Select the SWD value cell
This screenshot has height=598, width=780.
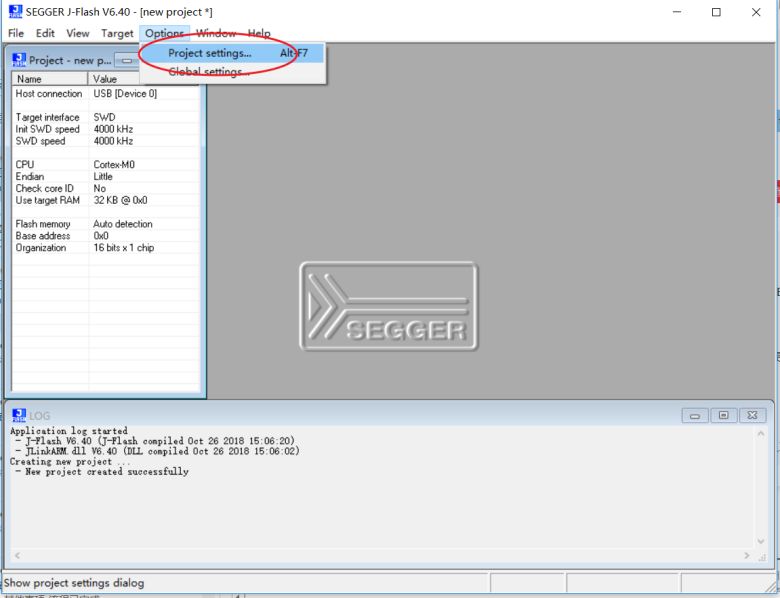point(104,117)
